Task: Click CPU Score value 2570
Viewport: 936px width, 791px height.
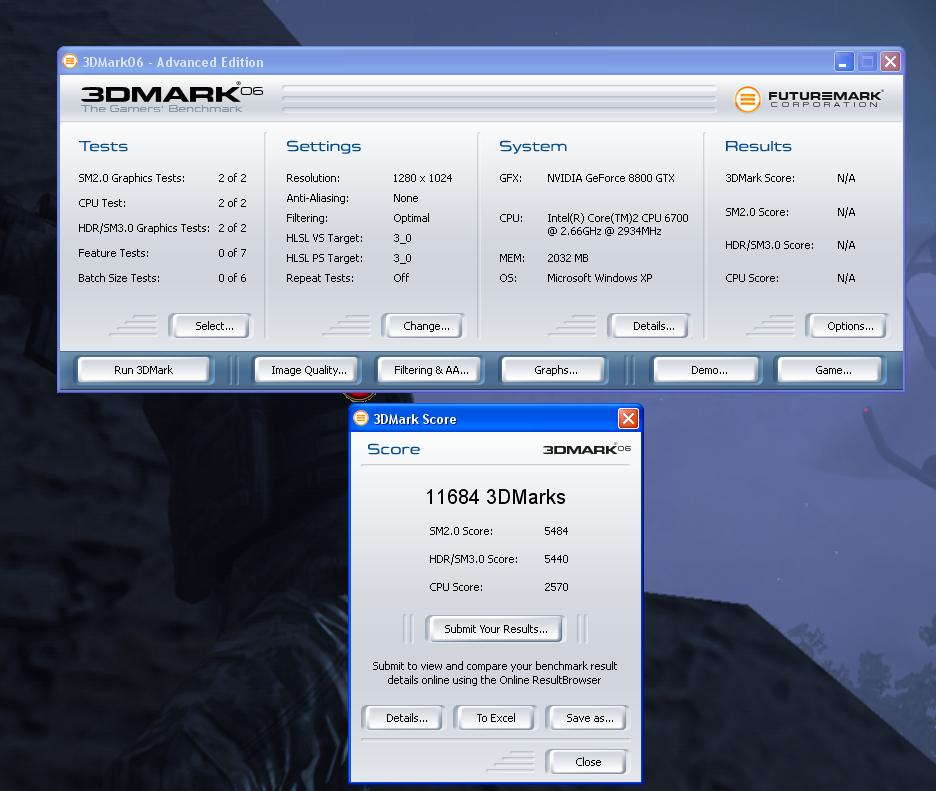Action: click(556, 587)
